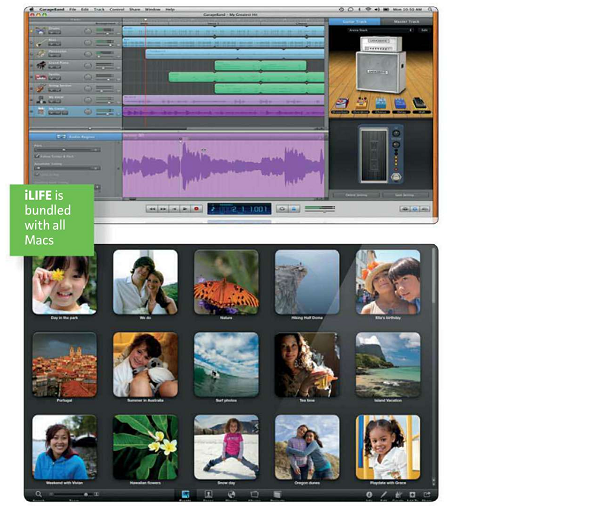Adjust the iPhoto thumbnail Zoom slider
The width and height of the screenshot is (599, 518).
click(x=74, y=494)
